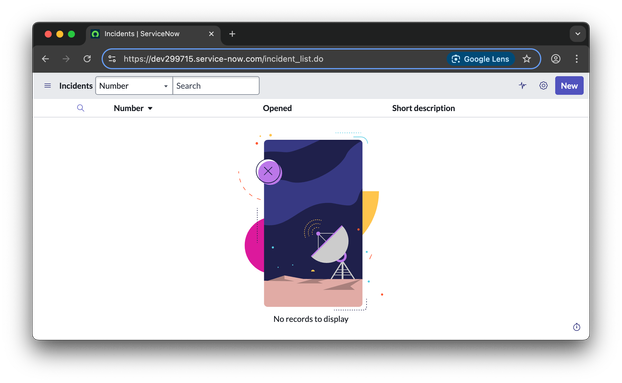The width and height of the screenshot is (622, 383).
Task: Go forward in browser history
Action: 66,59
